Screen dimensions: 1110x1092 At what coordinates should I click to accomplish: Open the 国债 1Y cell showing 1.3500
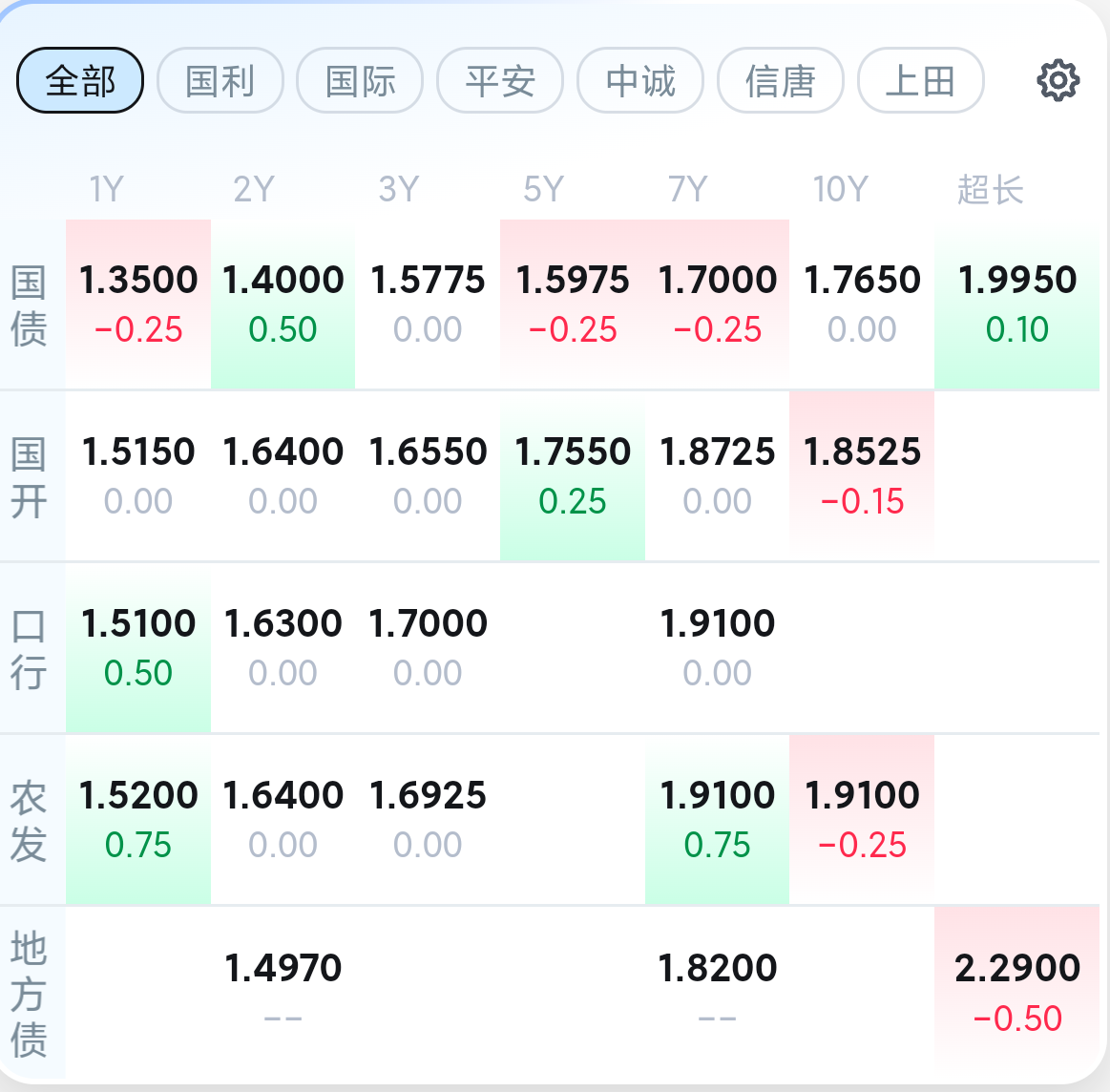pyautogui.click(x=138, y=304)
